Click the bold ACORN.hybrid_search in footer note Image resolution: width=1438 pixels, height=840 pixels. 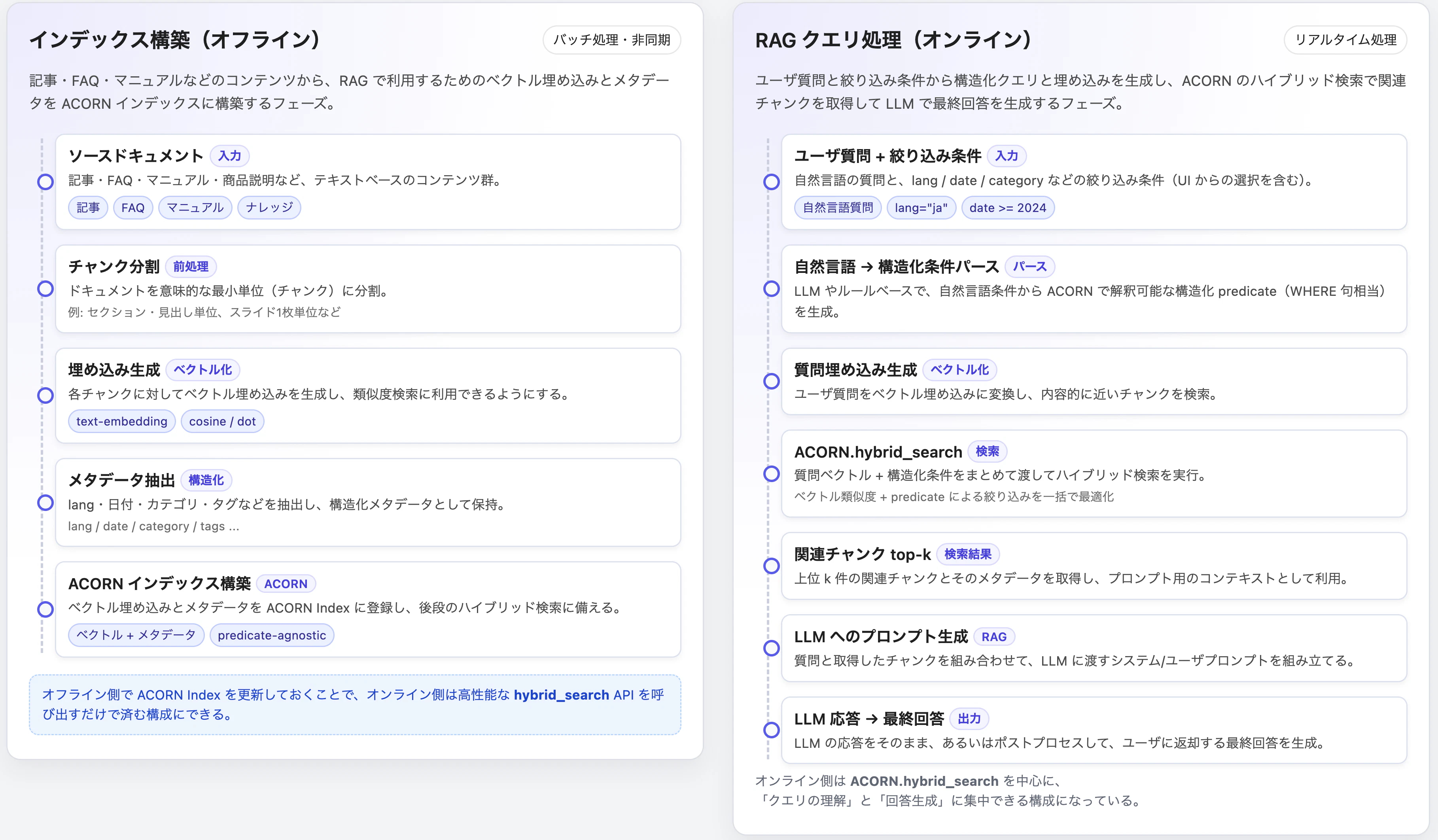click(x=924, y=781)
